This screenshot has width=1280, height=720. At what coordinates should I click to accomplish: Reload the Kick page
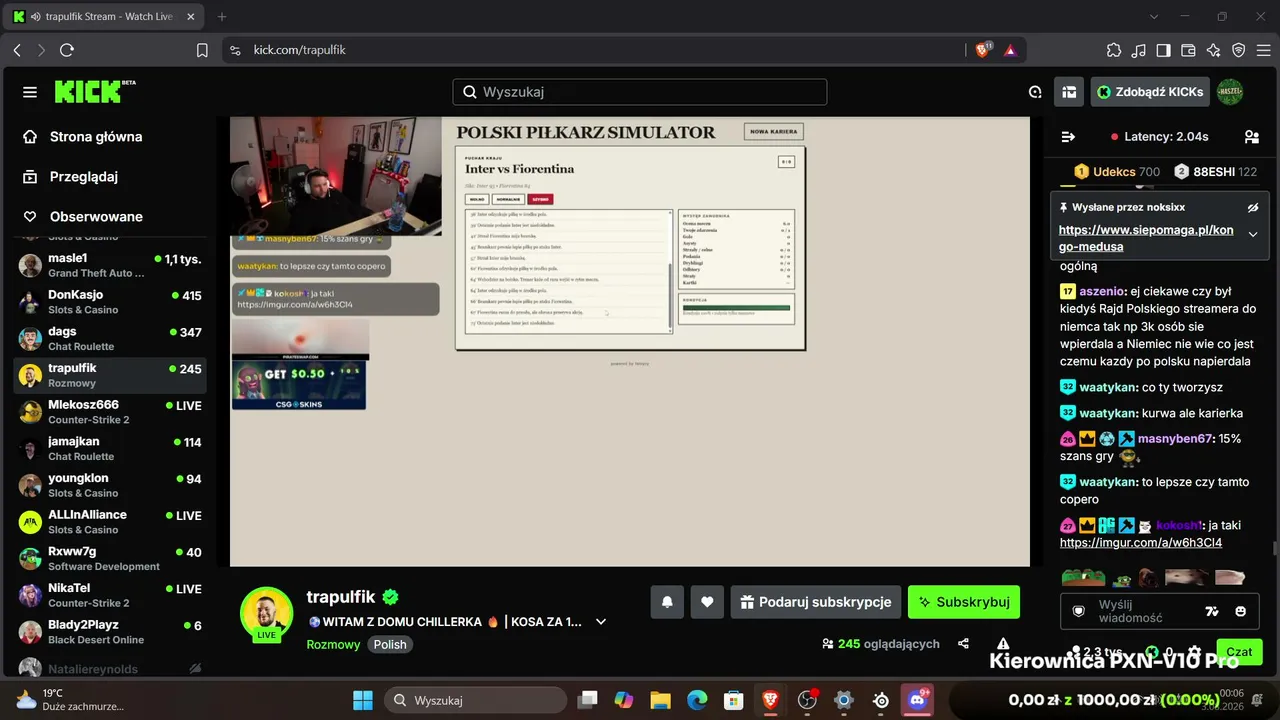point(67,50)
